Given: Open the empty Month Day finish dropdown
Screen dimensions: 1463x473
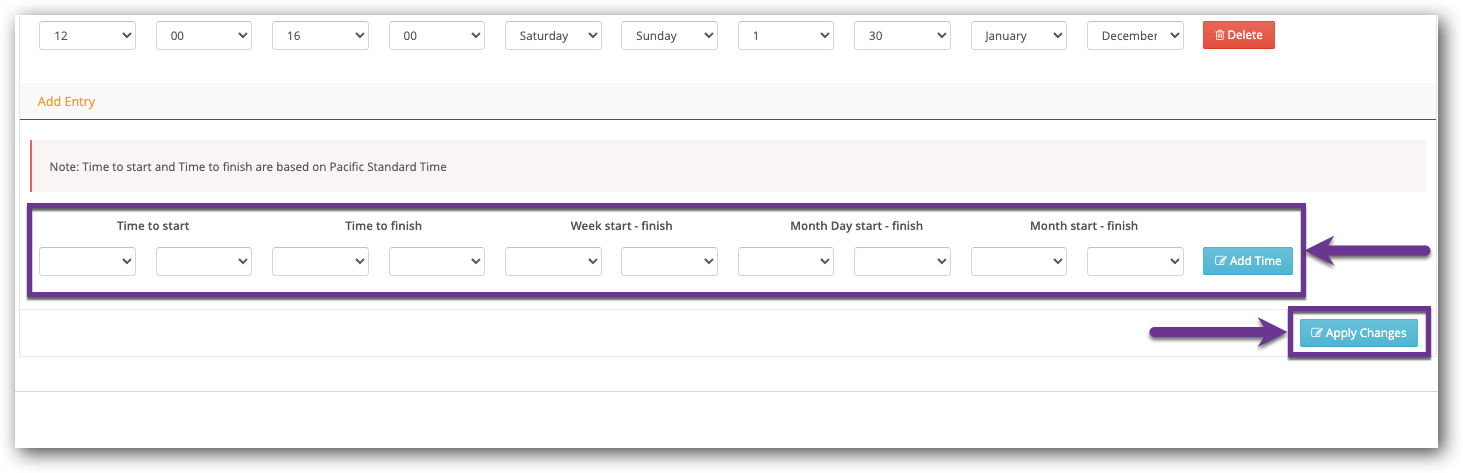Looking at the screenshot, I should point(902,261).
